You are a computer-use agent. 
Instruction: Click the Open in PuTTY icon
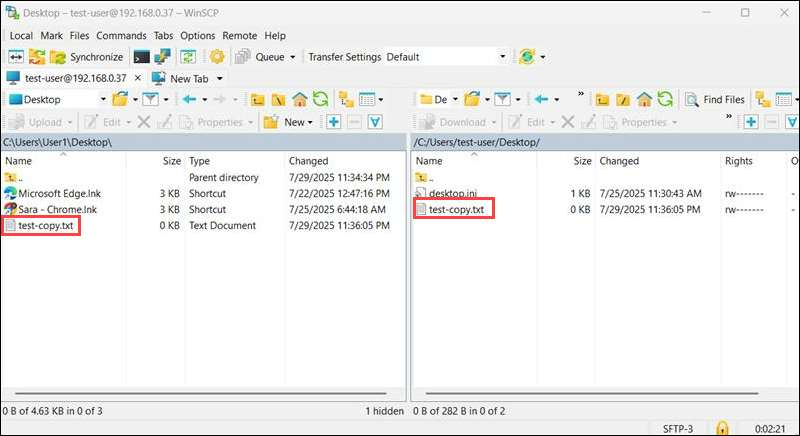162,57
